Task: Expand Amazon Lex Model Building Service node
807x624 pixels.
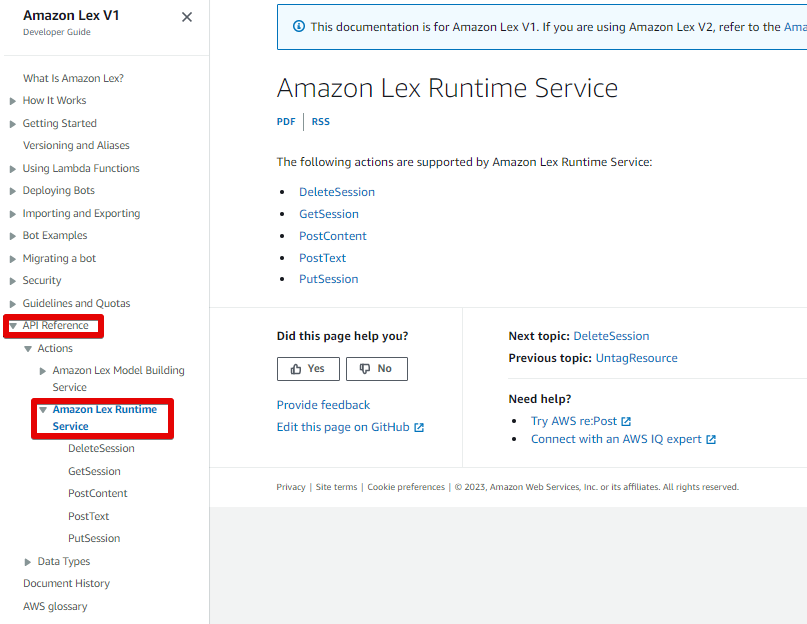Action: pos(43,371)
